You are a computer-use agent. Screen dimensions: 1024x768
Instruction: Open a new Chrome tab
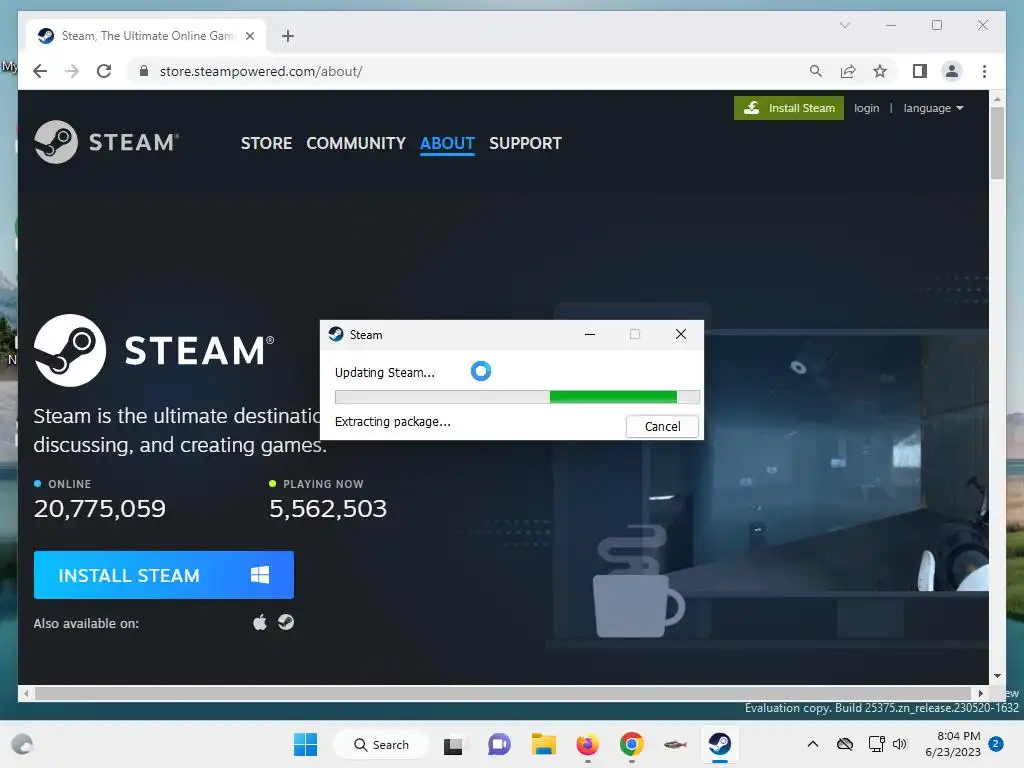click(288, 36)
